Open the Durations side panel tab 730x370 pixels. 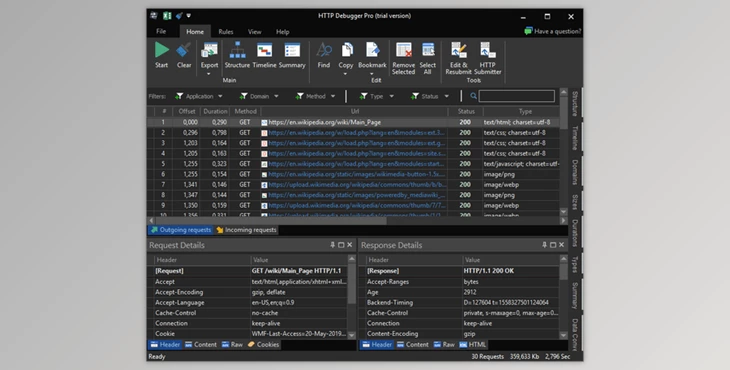[x=575, y=233]
